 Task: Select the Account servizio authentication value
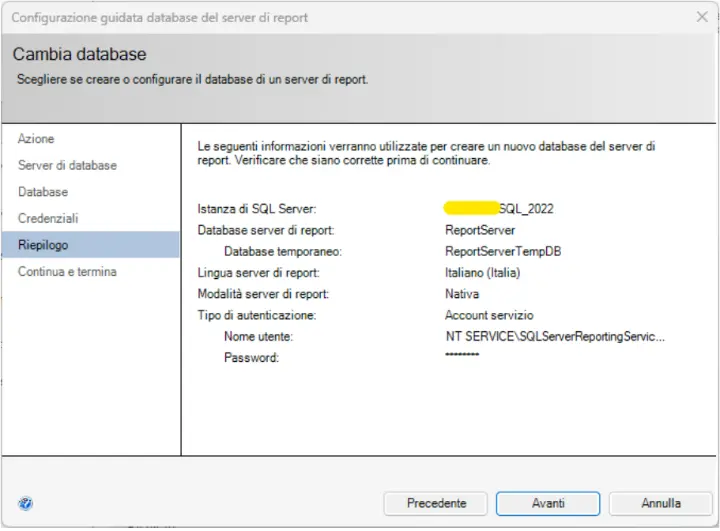coord(489,315)
